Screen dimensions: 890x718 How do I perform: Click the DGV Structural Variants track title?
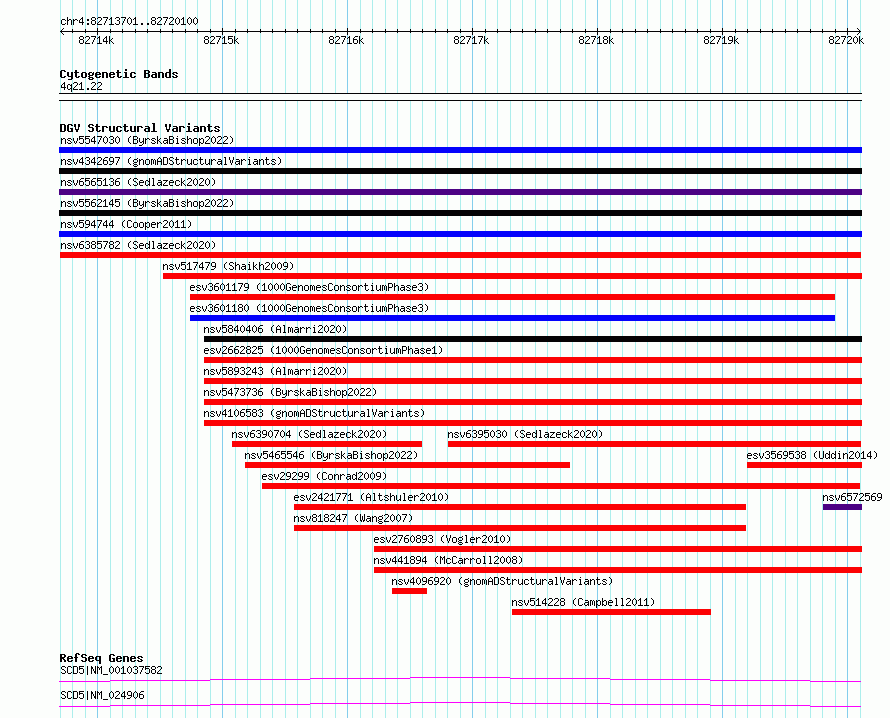(x=140, y=128)
